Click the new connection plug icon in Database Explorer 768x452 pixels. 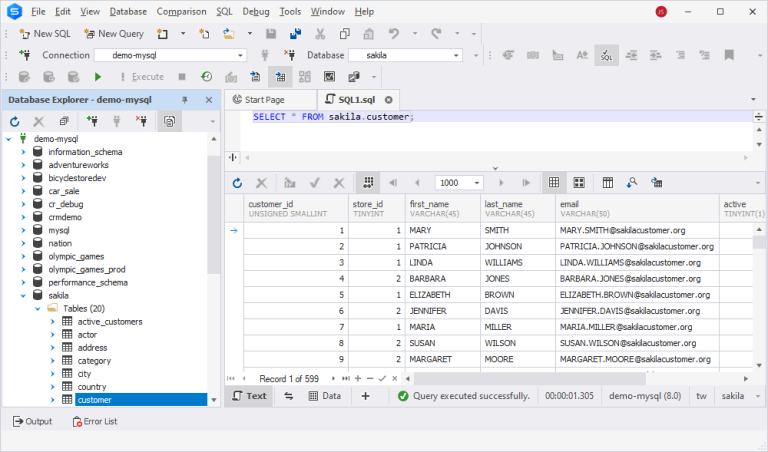pyautogui.click(x=92, y=121)
